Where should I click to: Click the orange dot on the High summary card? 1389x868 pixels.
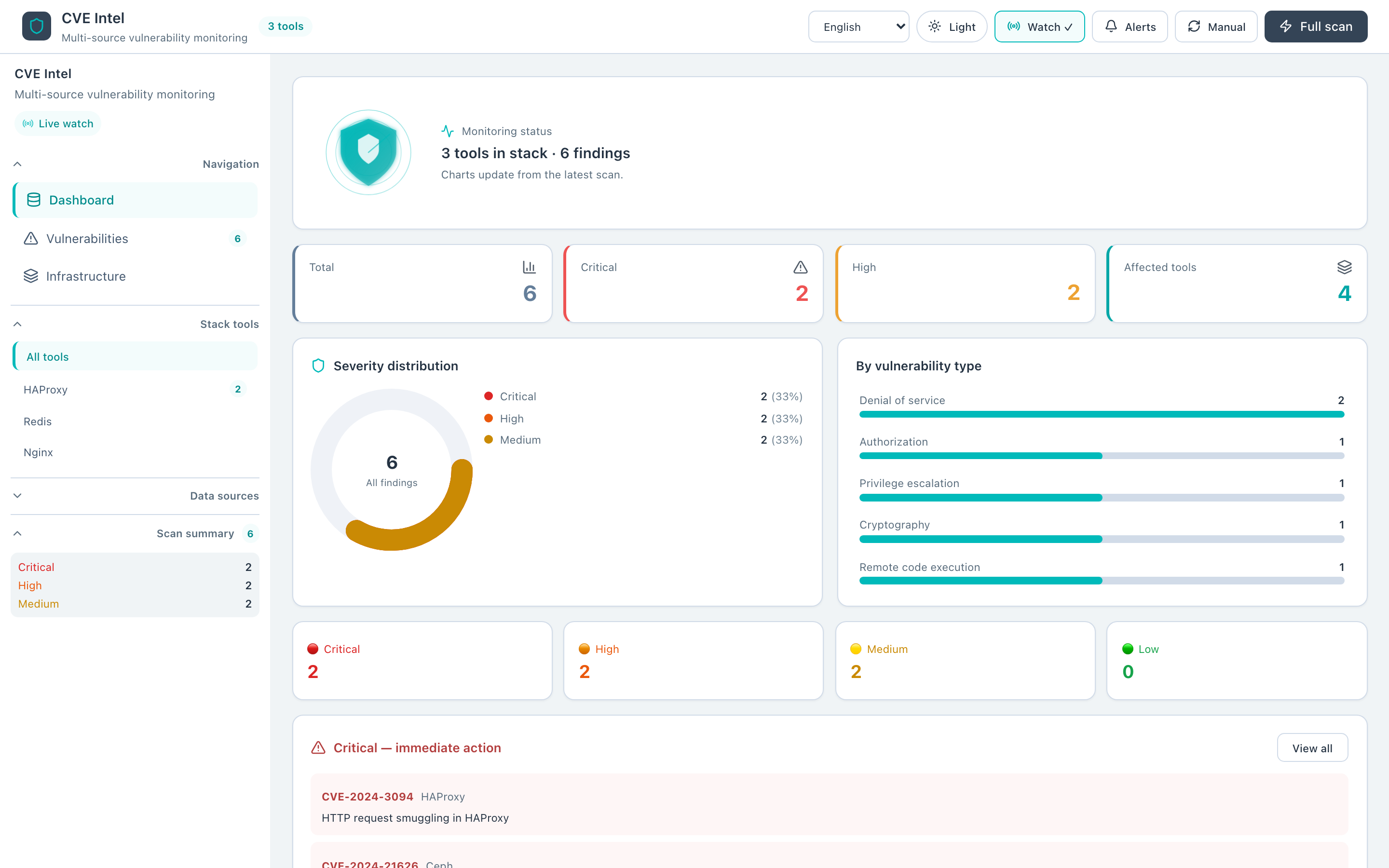(585, 649)
